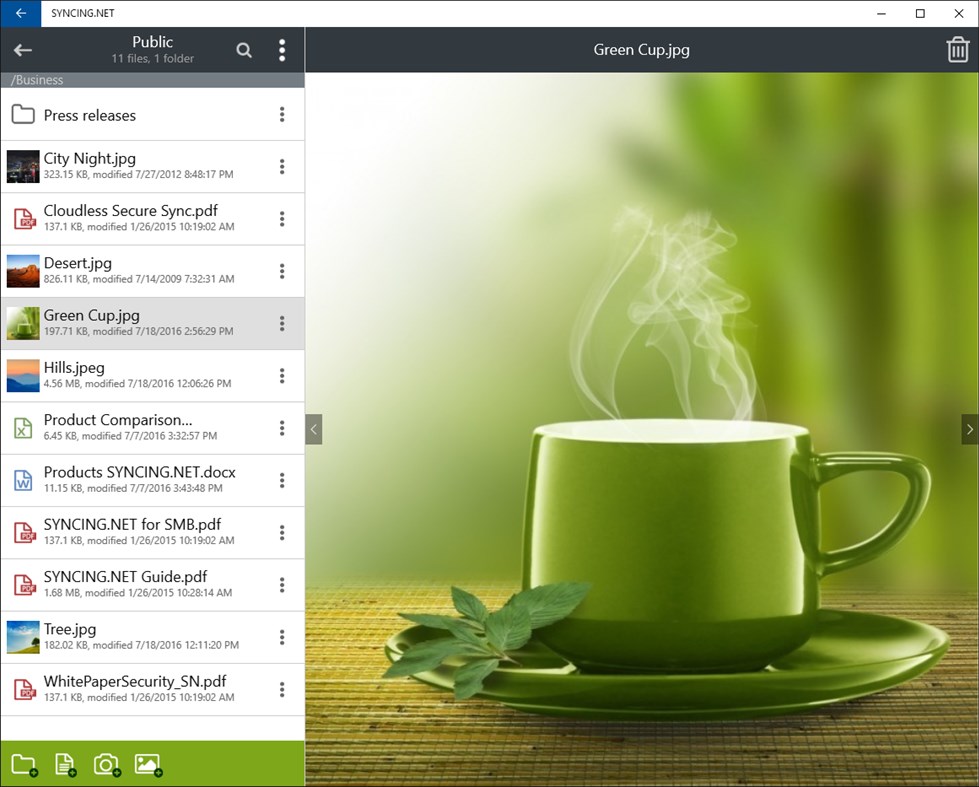Image resolution: width=979 pixels, height=787 pixels.
Task: Click the Press releases folder icon
Action: pyautogui.click(x=23, y=114)
